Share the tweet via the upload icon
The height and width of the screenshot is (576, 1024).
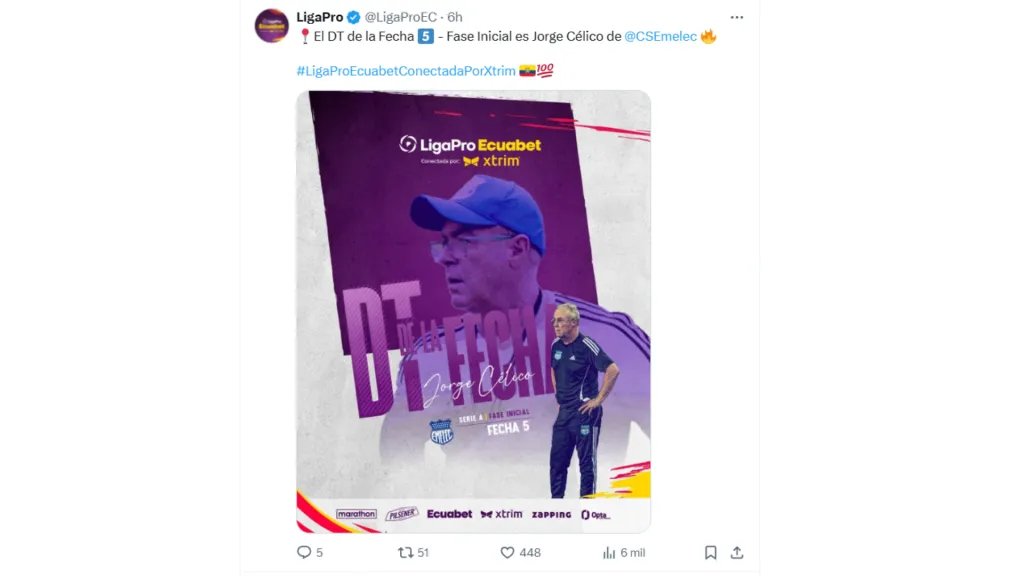pos(737,552)
